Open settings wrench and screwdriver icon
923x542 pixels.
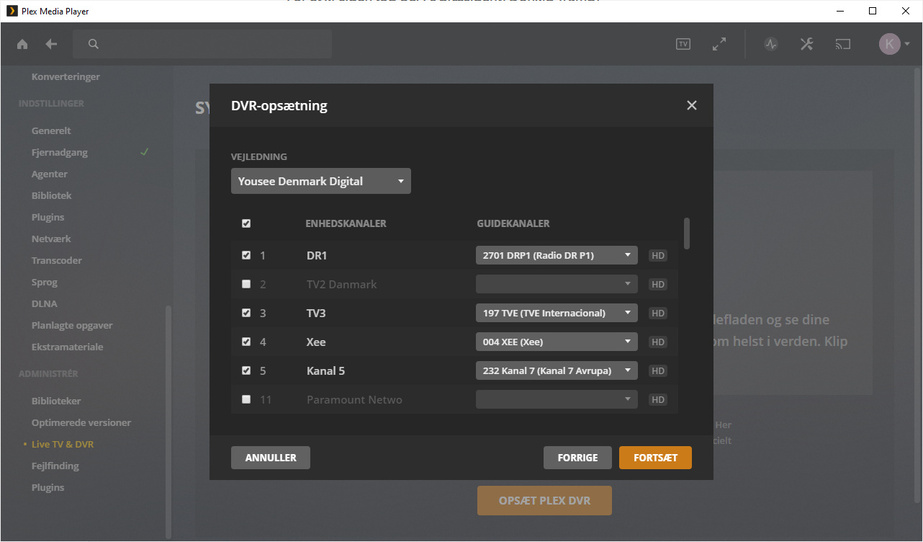(x=806, y=44)
